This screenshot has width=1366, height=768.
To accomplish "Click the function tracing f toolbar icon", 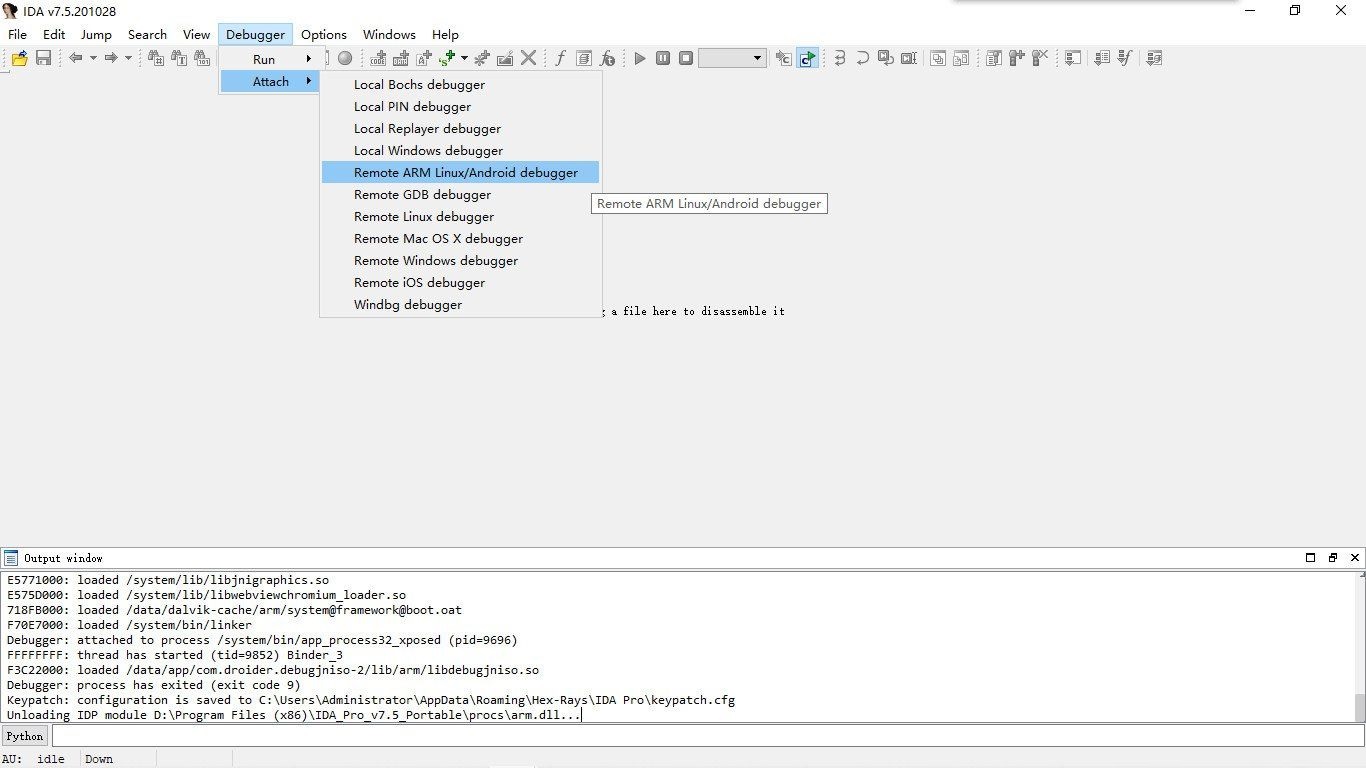I will pyautogui.click(x=1125, y=58).
